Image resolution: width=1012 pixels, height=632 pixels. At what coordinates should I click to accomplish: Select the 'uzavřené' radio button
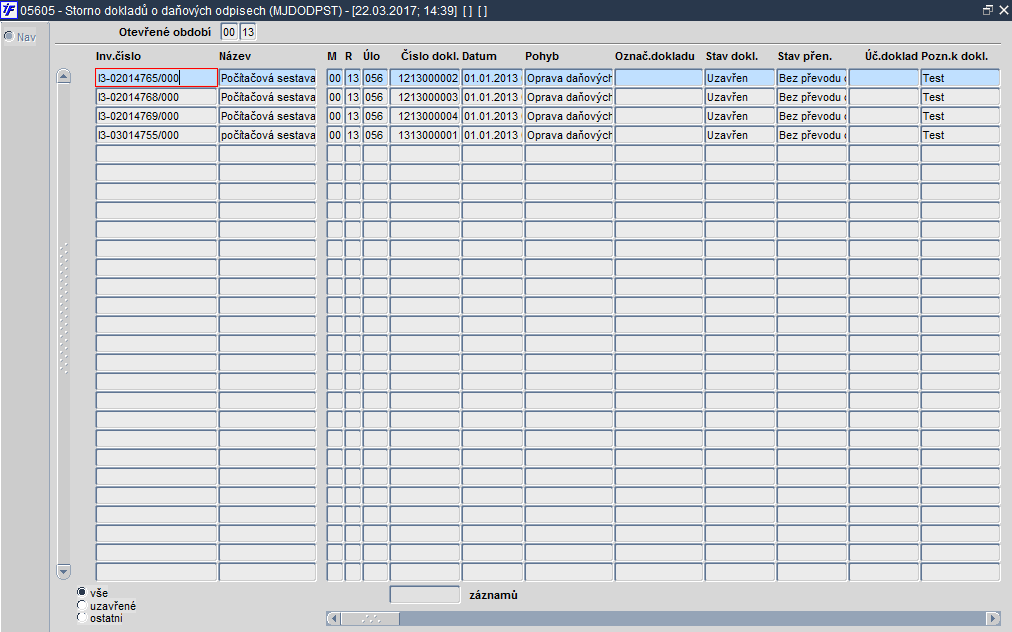click(x=81, y=606)
